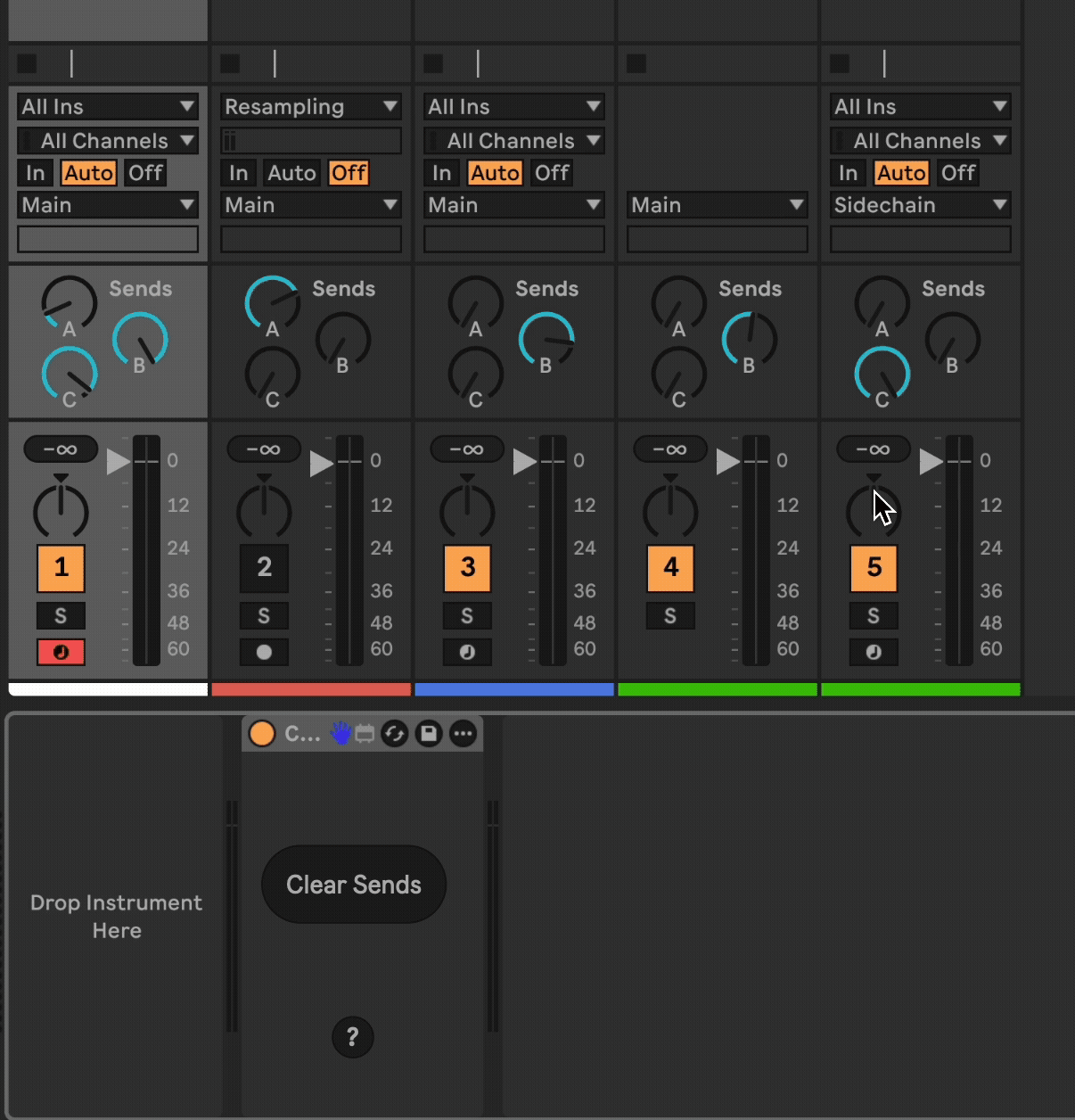Click the Drop Instrument Here area
Screen dimensions: 1075x1120
117,916
